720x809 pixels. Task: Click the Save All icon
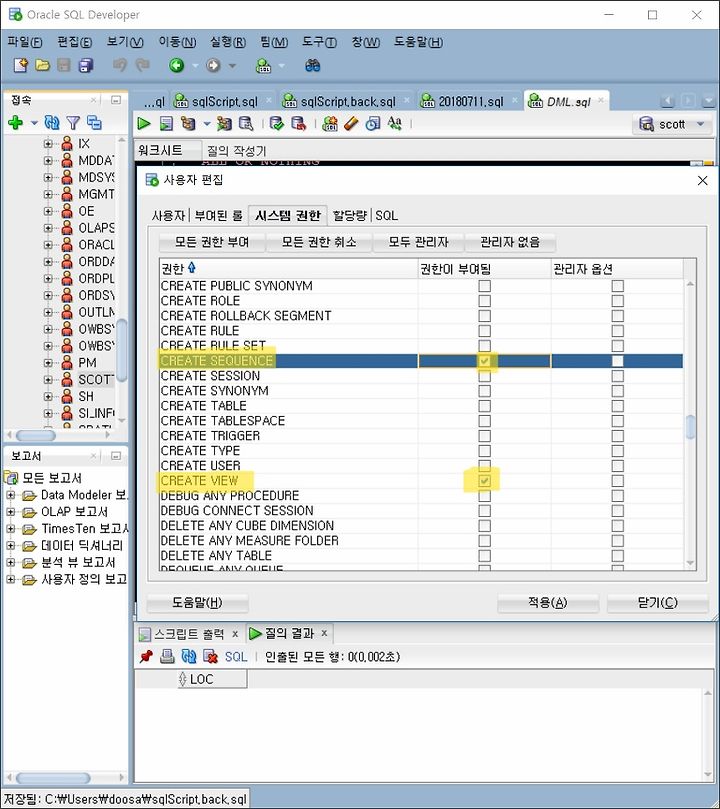point(86,65)
